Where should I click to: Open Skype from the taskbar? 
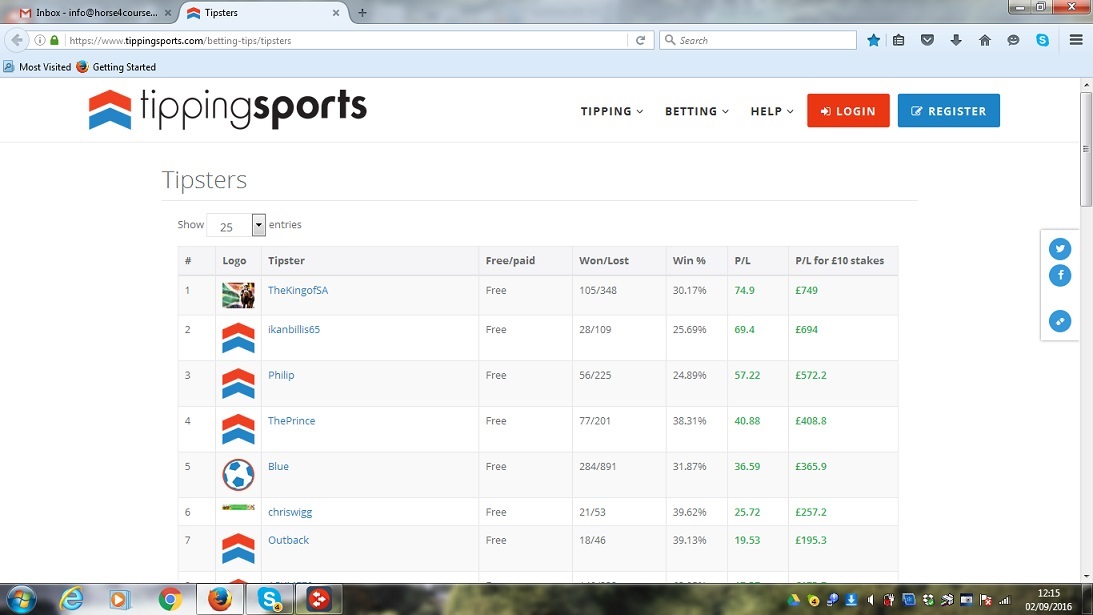269,599
